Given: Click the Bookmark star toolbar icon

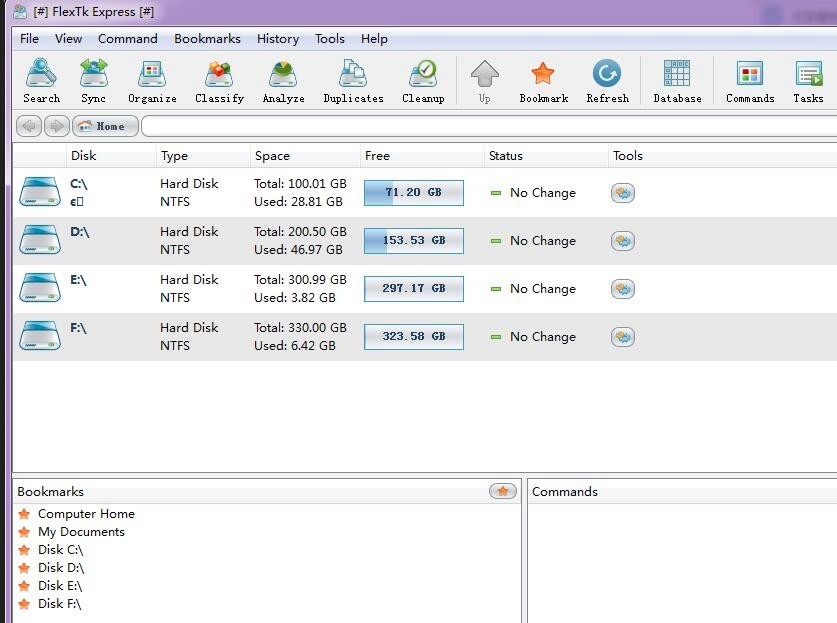Looking at the screenshot, I should pyautogui.click(x=543, y=81).
